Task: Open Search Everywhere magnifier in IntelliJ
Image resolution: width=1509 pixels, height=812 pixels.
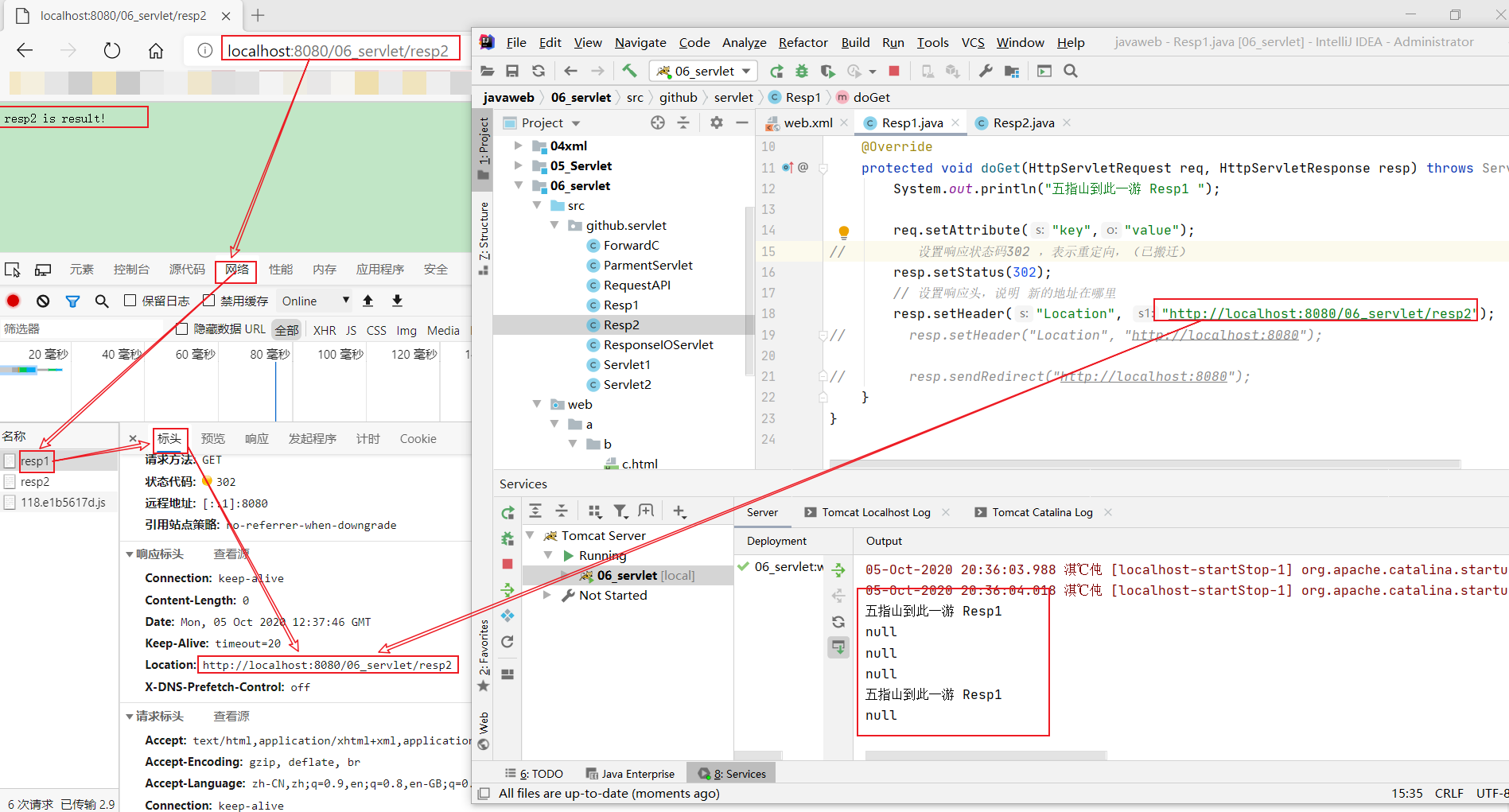Action: [1071, 71]
